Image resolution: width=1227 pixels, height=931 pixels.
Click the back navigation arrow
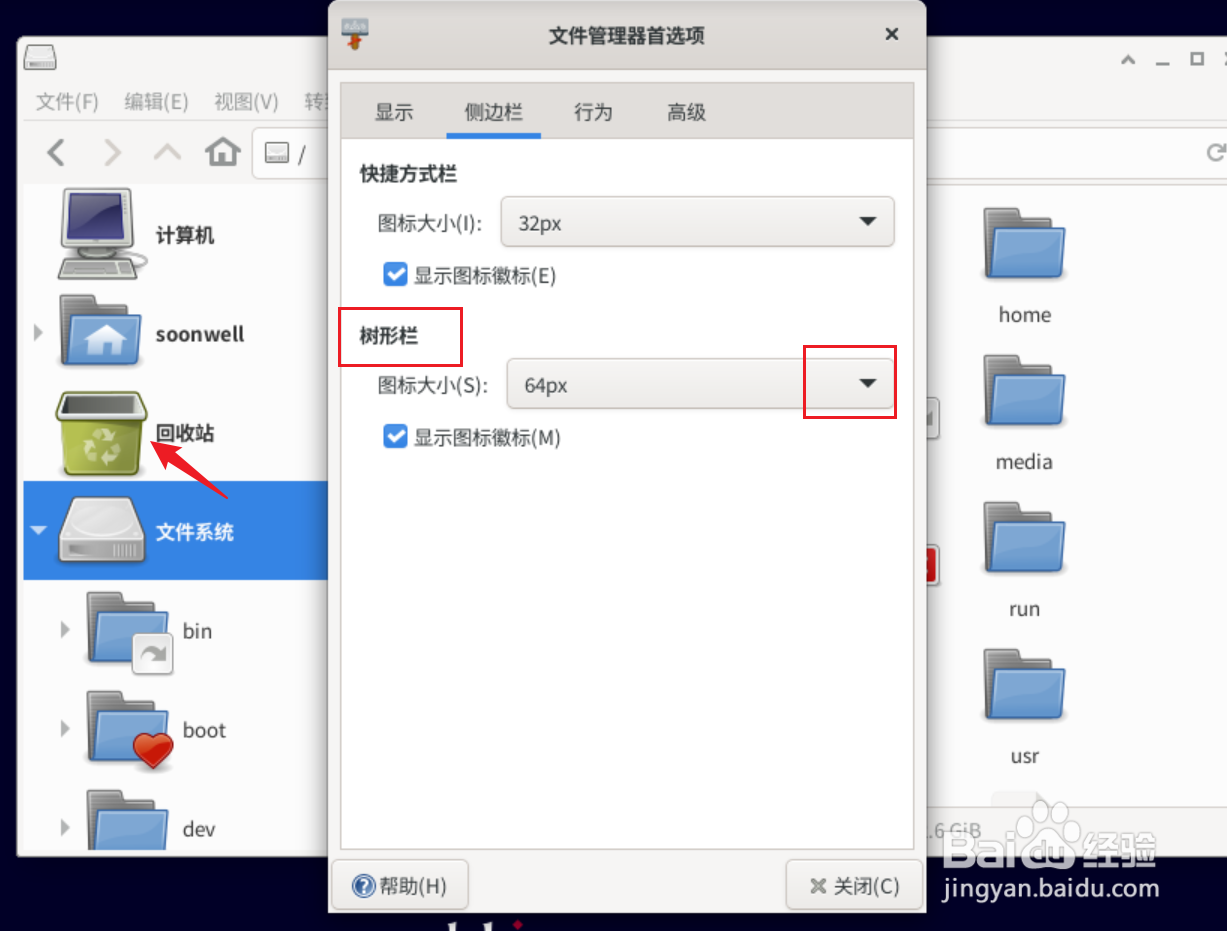pyautogui.click(x=57, y=153)
